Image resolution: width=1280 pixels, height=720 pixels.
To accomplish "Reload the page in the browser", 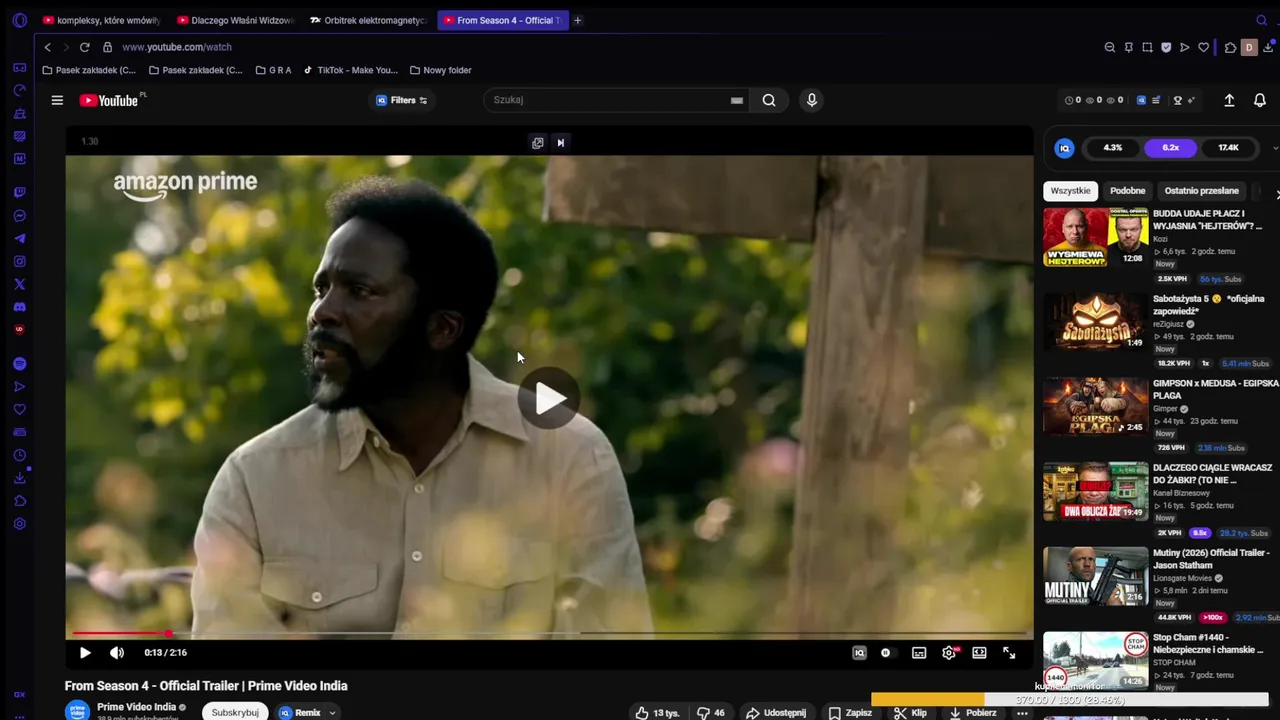I will [84, 47].
